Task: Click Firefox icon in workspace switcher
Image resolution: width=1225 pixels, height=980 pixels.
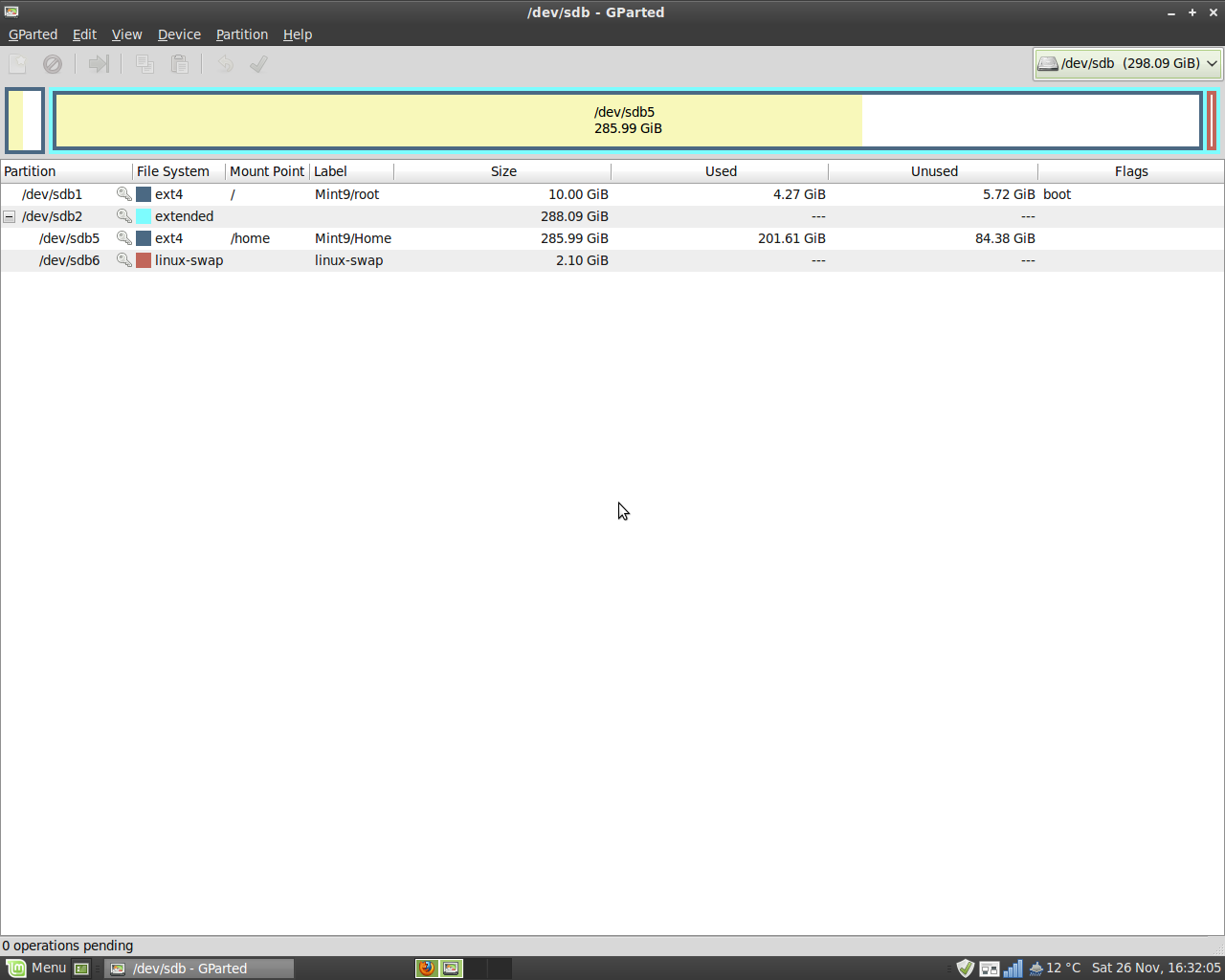Action: [427, 968]
